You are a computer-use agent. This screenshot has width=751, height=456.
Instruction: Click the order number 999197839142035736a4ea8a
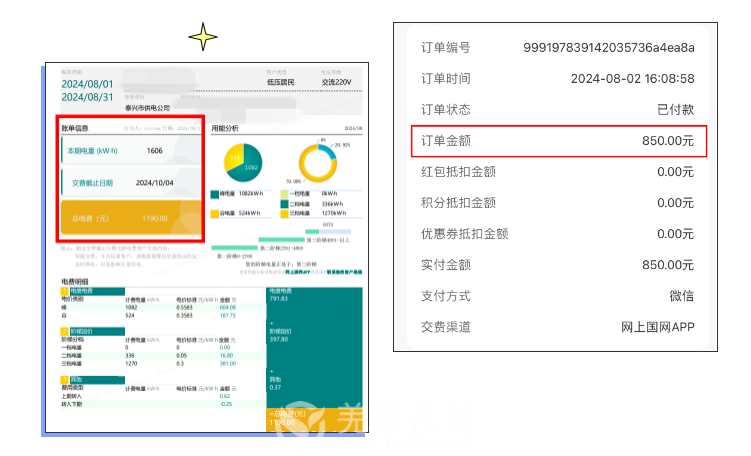[x=609, y=47]
